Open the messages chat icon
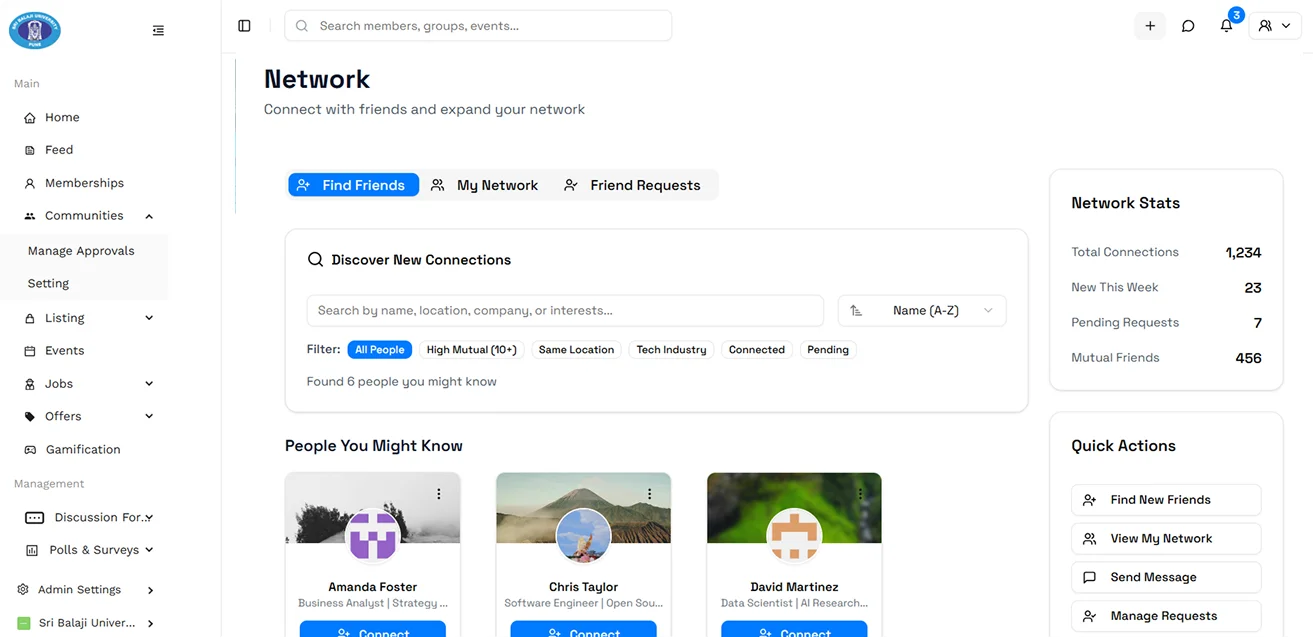1313x638 pixels. tap(1188, 26)
